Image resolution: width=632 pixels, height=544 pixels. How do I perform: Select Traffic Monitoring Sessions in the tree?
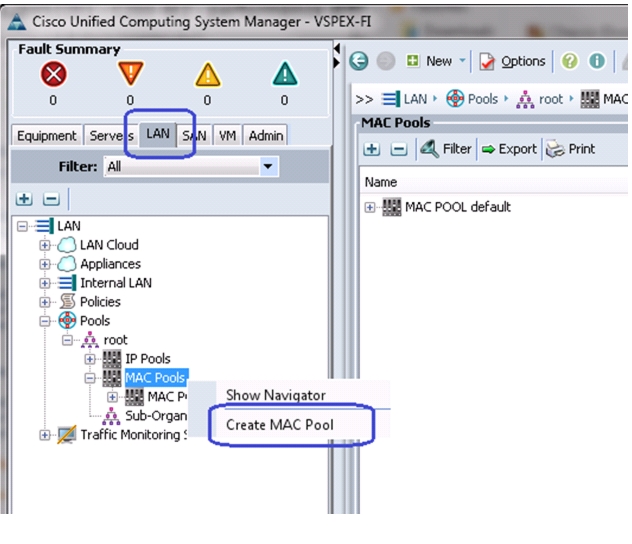(x=133, y=435)
